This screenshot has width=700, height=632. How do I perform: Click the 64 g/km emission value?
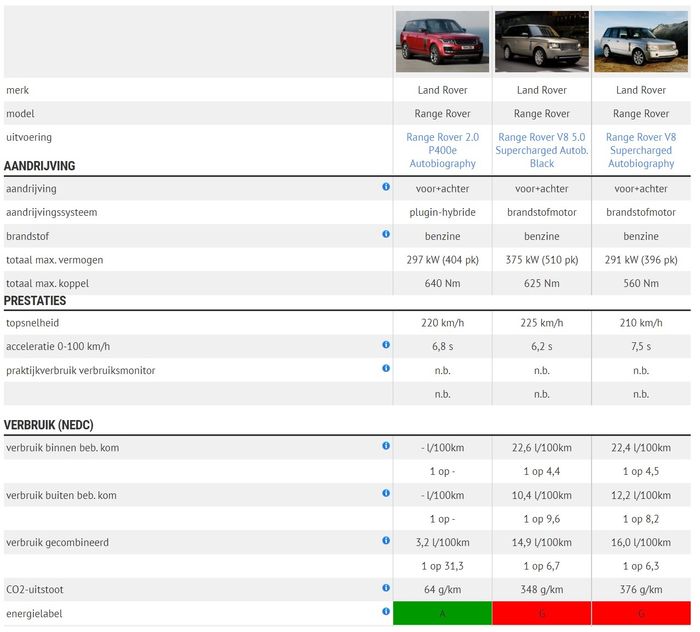(x=442, y=590)
